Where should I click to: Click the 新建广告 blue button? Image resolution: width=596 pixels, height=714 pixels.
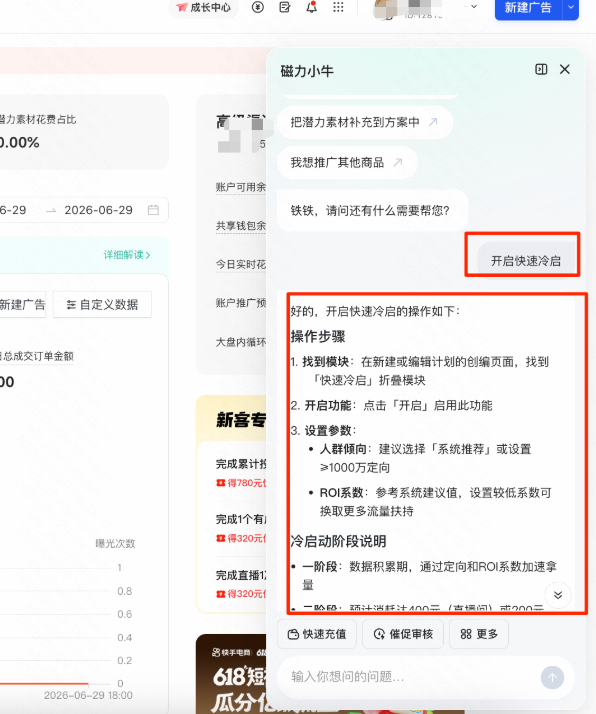click(528, 8)
